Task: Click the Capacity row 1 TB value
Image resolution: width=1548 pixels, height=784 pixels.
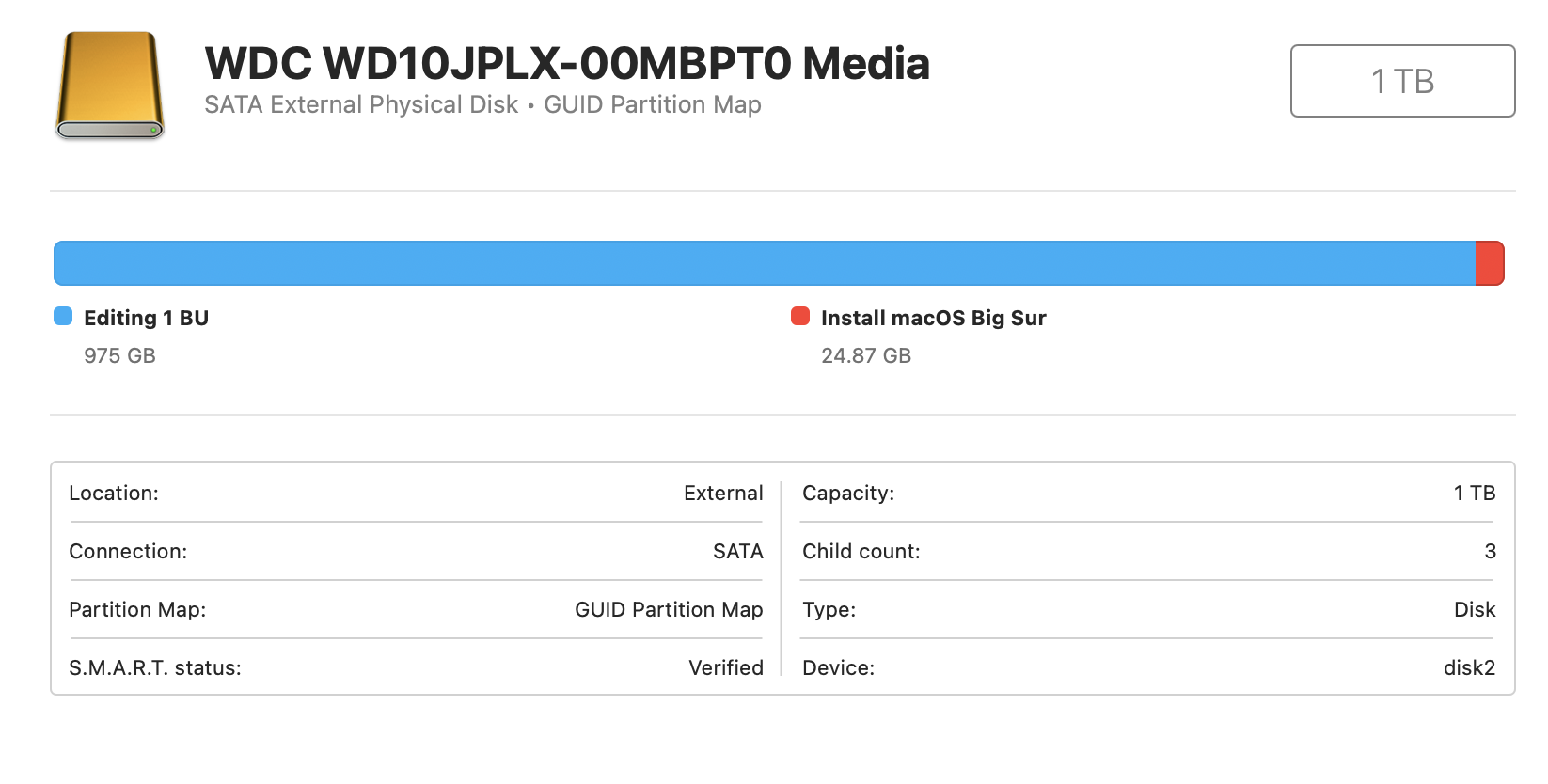Action: pyautogui.click(x=1474, y=493)
